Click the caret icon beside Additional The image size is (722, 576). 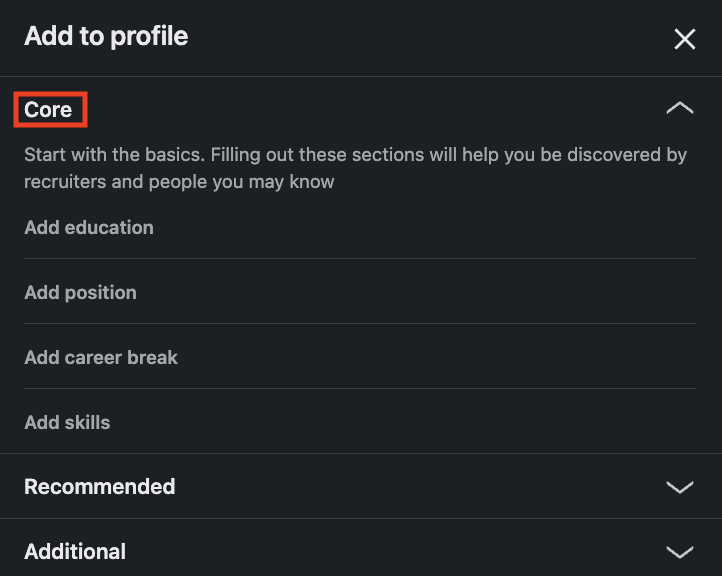click(680, 552)
